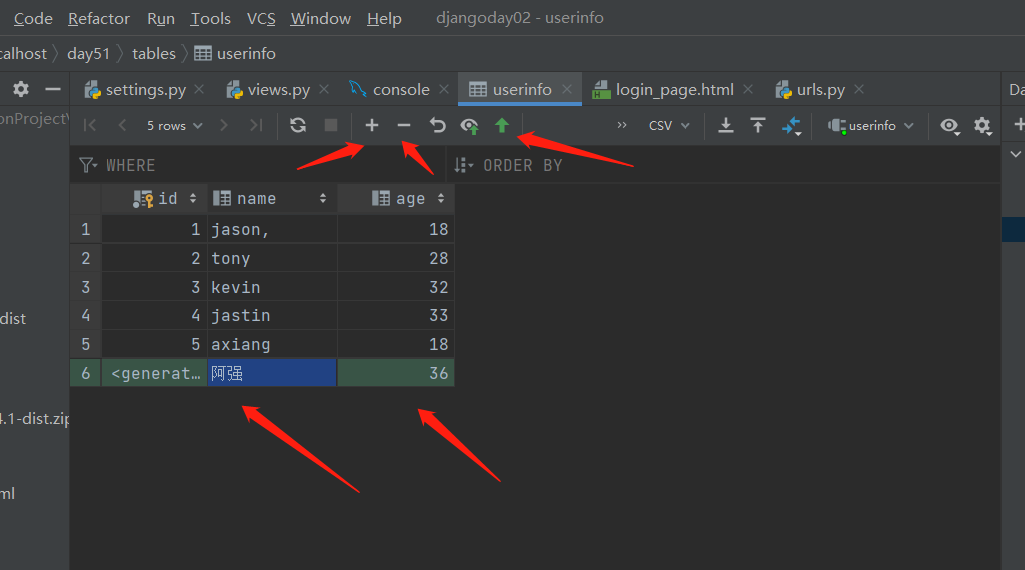Select the name cell 'kevin'
This screenshot has width=1025, height=570.
272,287
